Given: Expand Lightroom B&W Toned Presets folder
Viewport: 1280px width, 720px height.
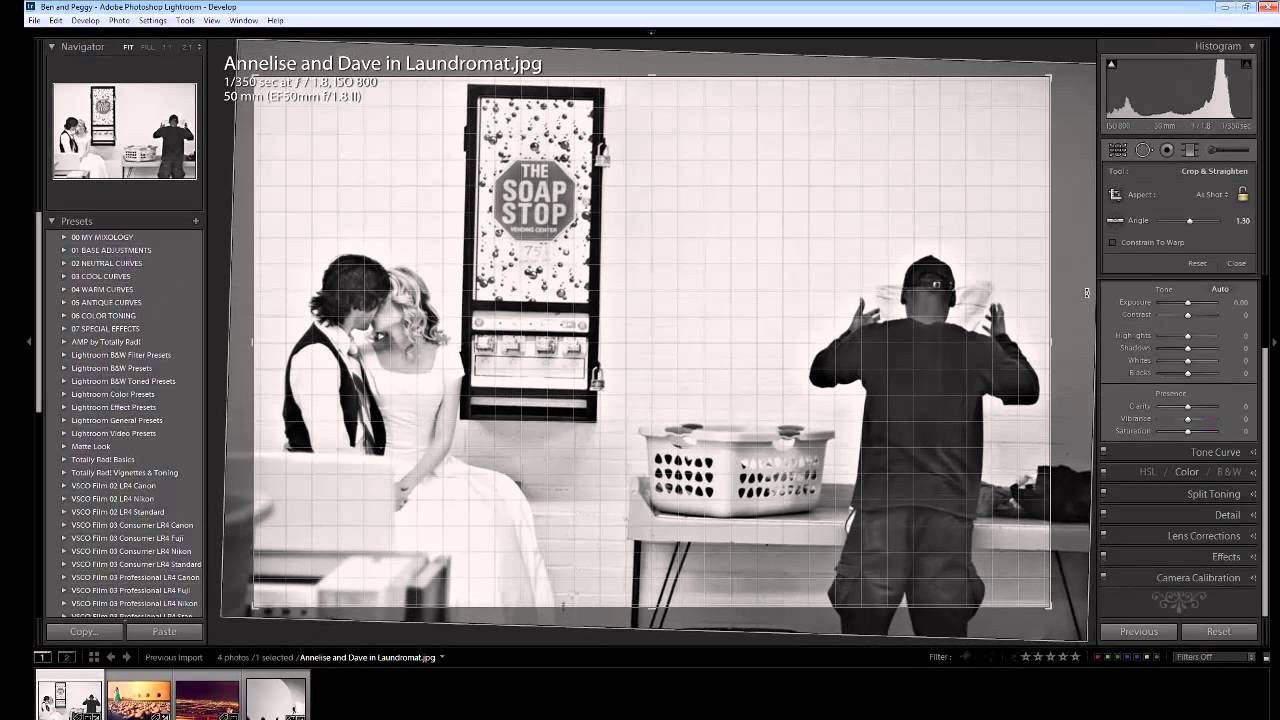Looking at the screenshot, I should (64, 381).
